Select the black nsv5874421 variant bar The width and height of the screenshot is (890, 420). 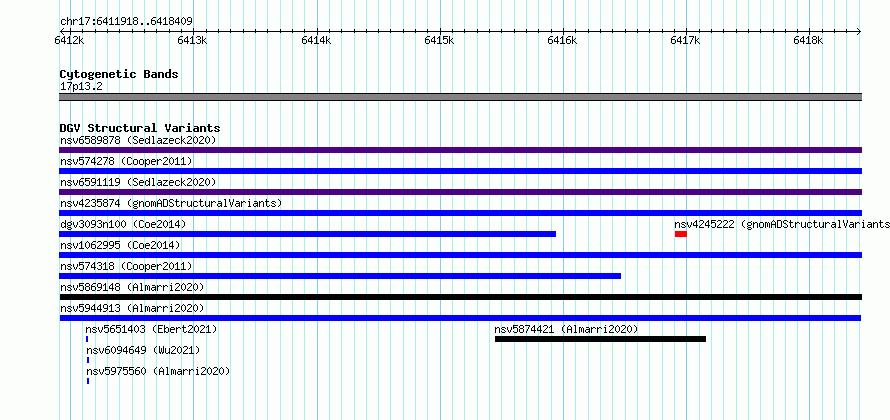tap(601, 339)
